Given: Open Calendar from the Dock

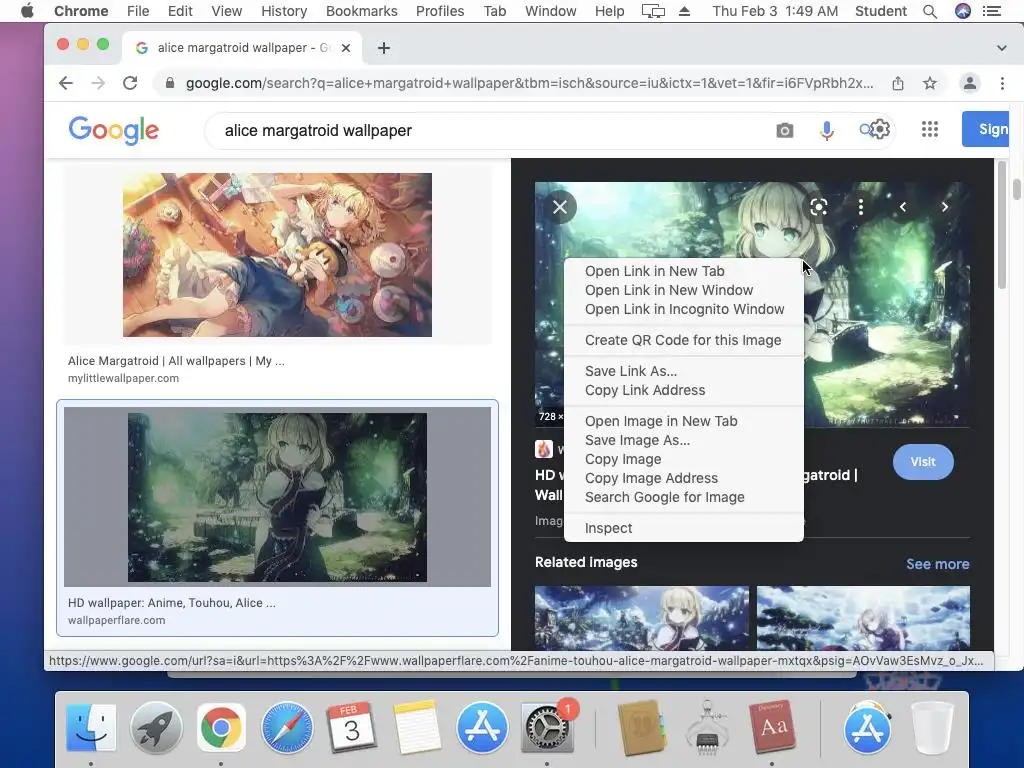Looking at the screenshot, I should 352,727.
